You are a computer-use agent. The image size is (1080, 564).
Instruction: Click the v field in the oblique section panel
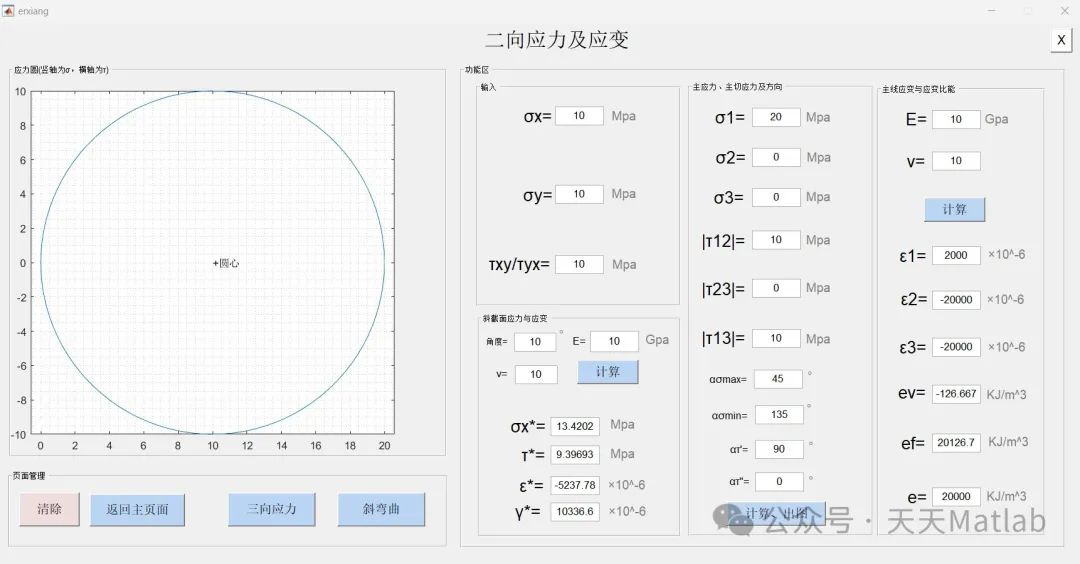tap(536, 374)
